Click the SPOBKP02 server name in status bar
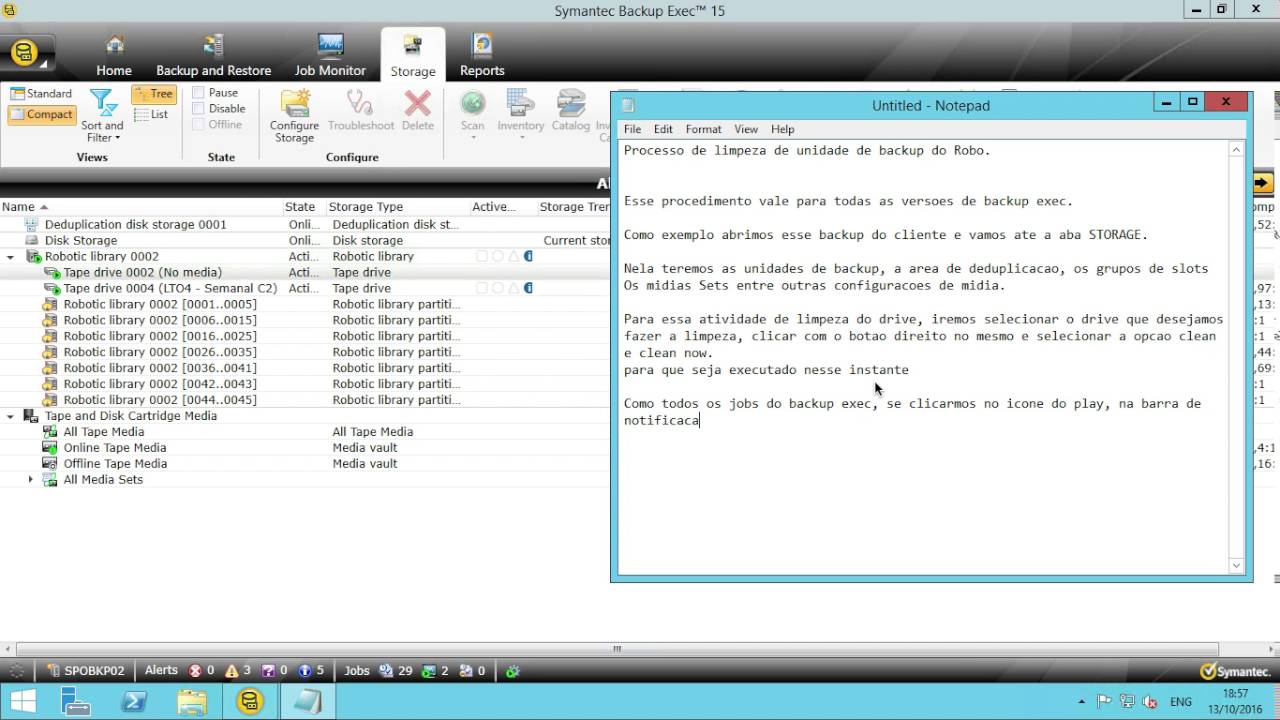Viewport: 1280px width, 720px height. (94, 671)
